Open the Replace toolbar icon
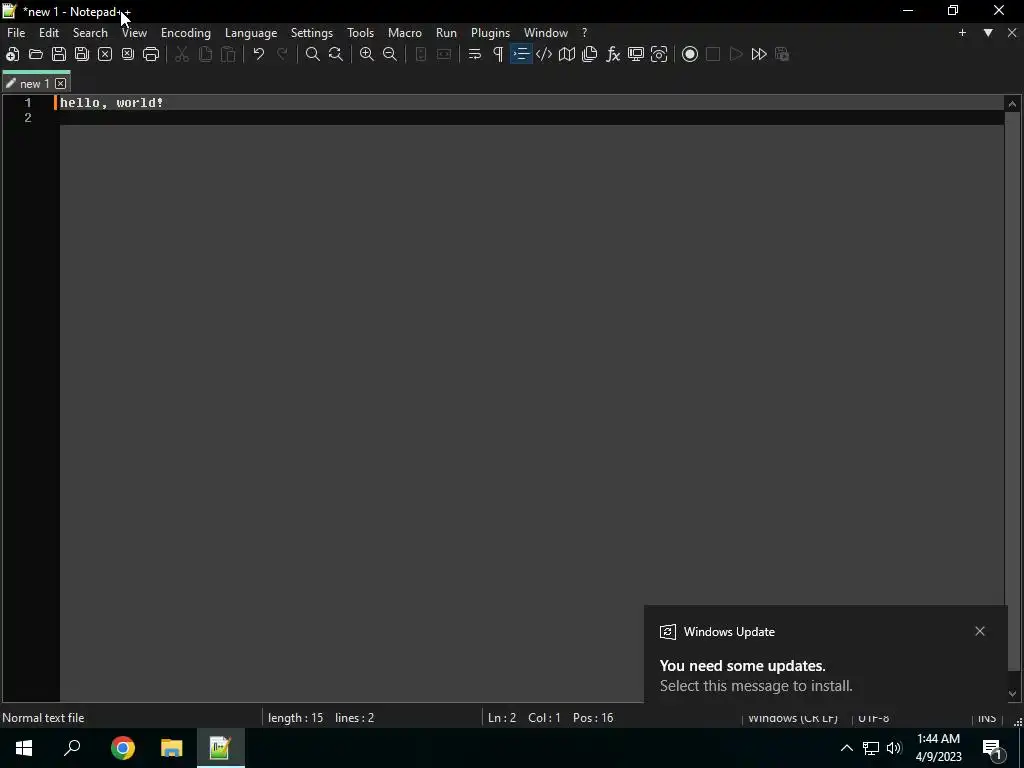The width and height of the screenshot is (1024, 768). click(x=336, y=54)
